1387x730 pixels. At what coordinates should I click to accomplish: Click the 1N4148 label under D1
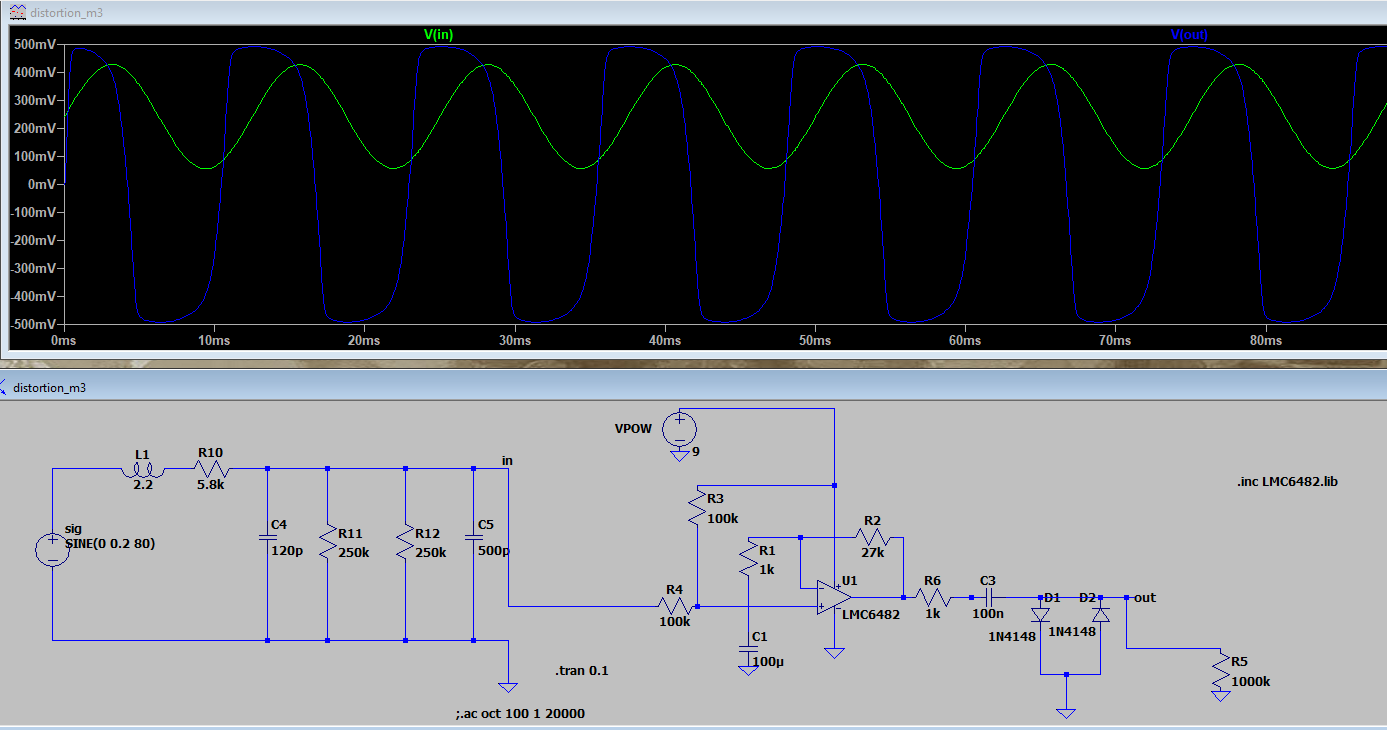(x=1011, y=636)
